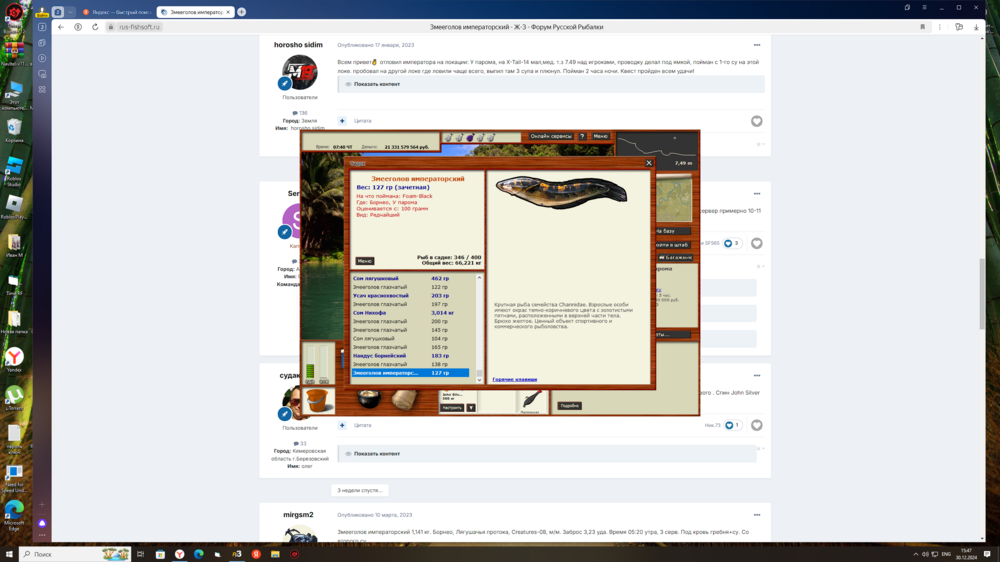Open browser downloads panel

tap(976, 27)
